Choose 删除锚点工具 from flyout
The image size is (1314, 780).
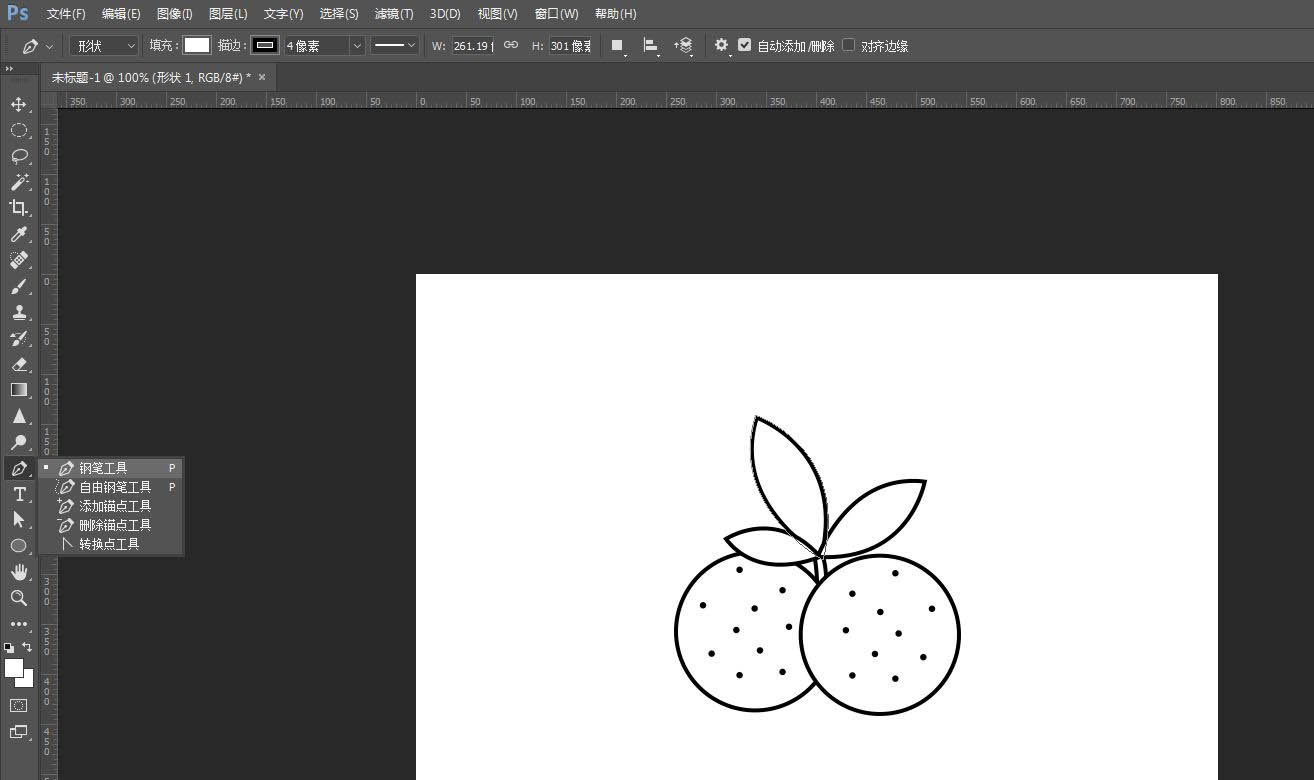coord(111,525)
